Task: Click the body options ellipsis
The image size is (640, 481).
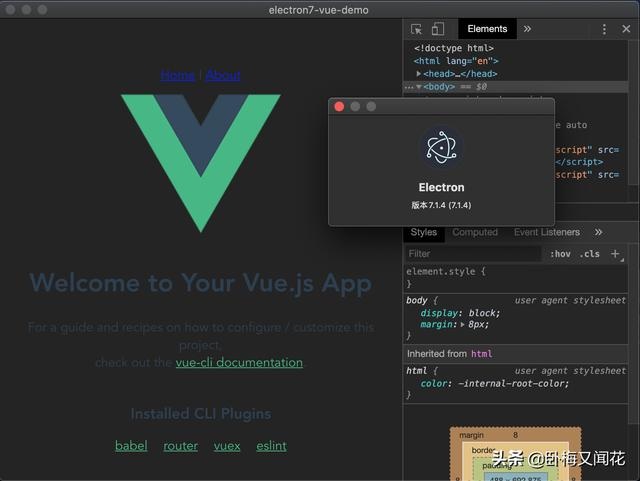Action: point(409,87)
